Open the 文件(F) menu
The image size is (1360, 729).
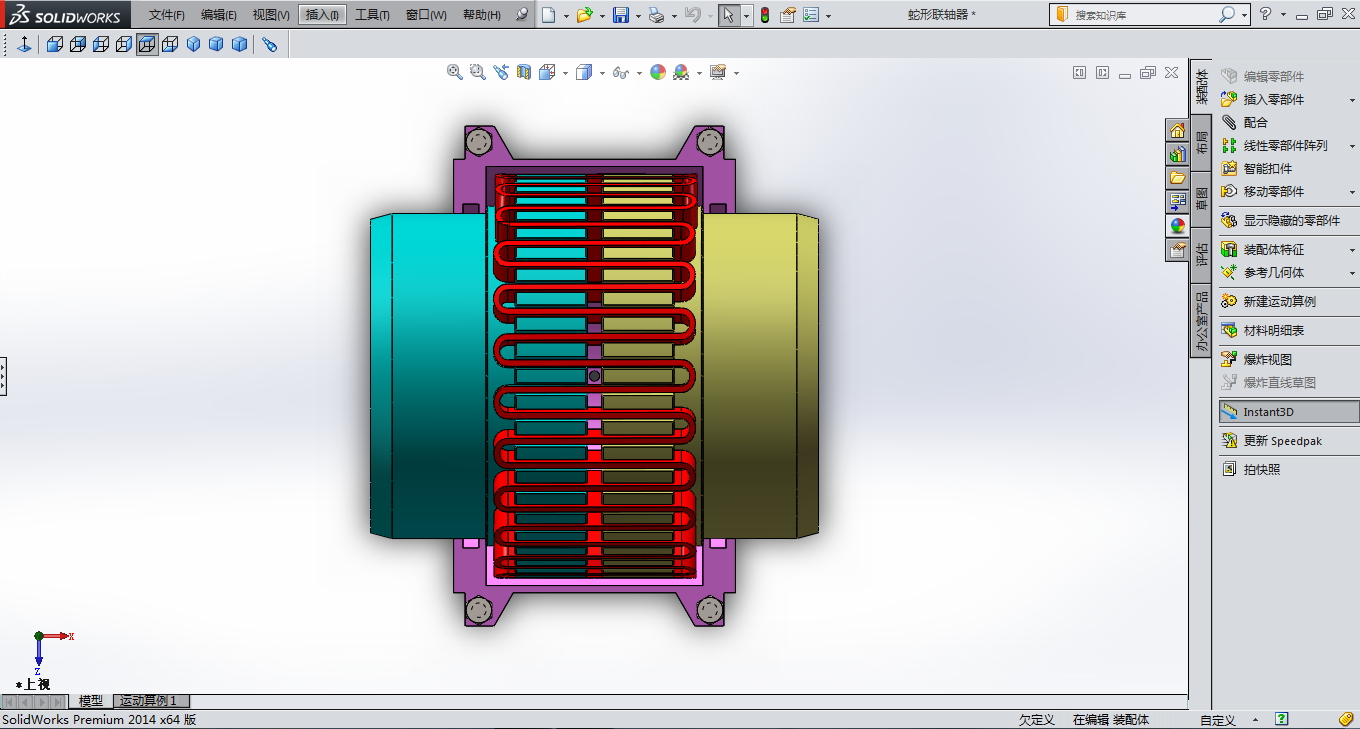point(167,15)
